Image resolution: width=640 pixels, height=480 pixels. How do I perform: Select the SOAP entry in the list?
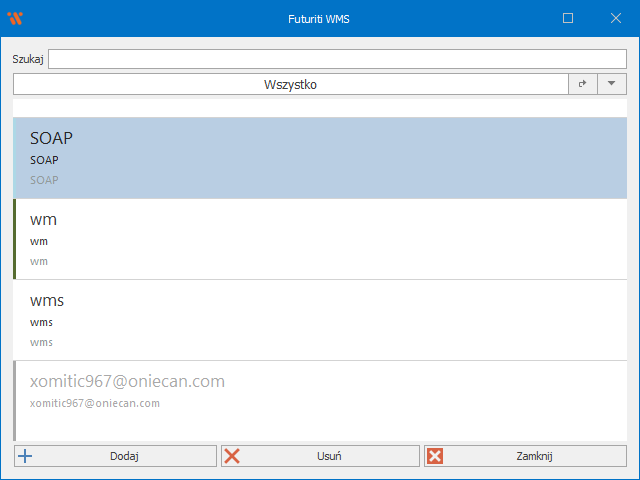tap(320, 158)
